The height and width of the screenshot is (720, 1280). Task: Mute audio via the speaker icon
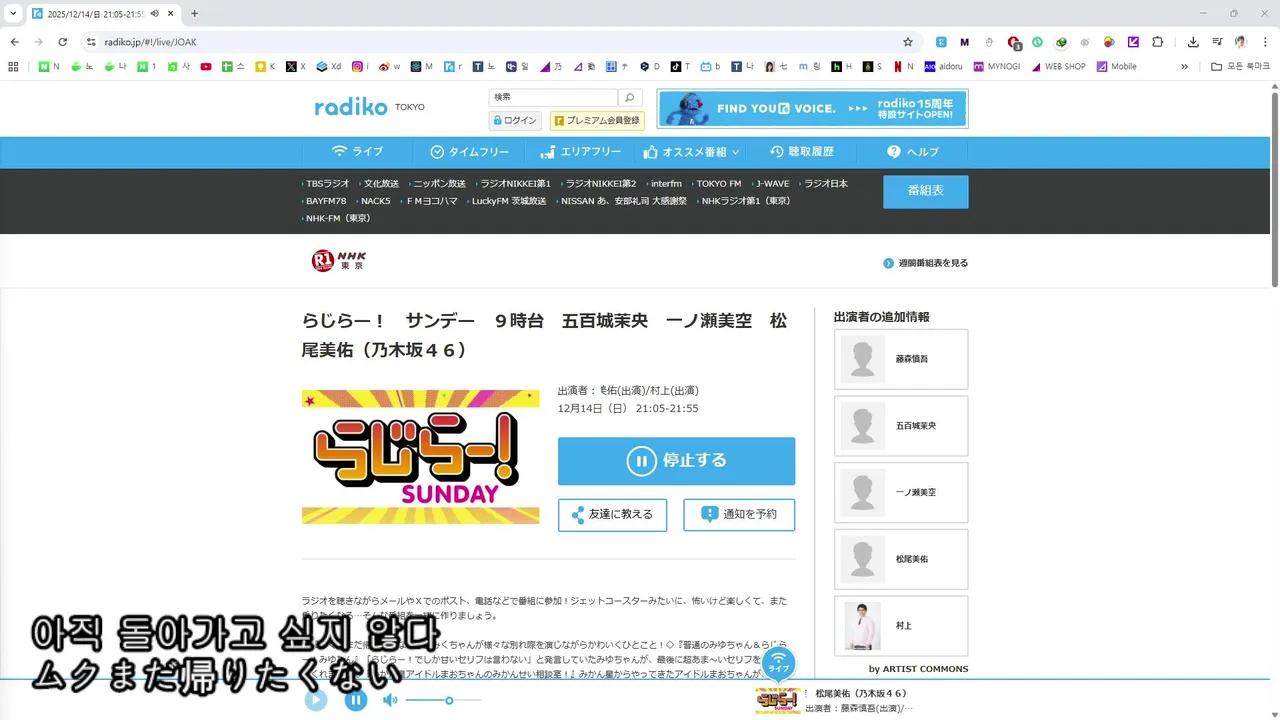click(x=390, y=700)
